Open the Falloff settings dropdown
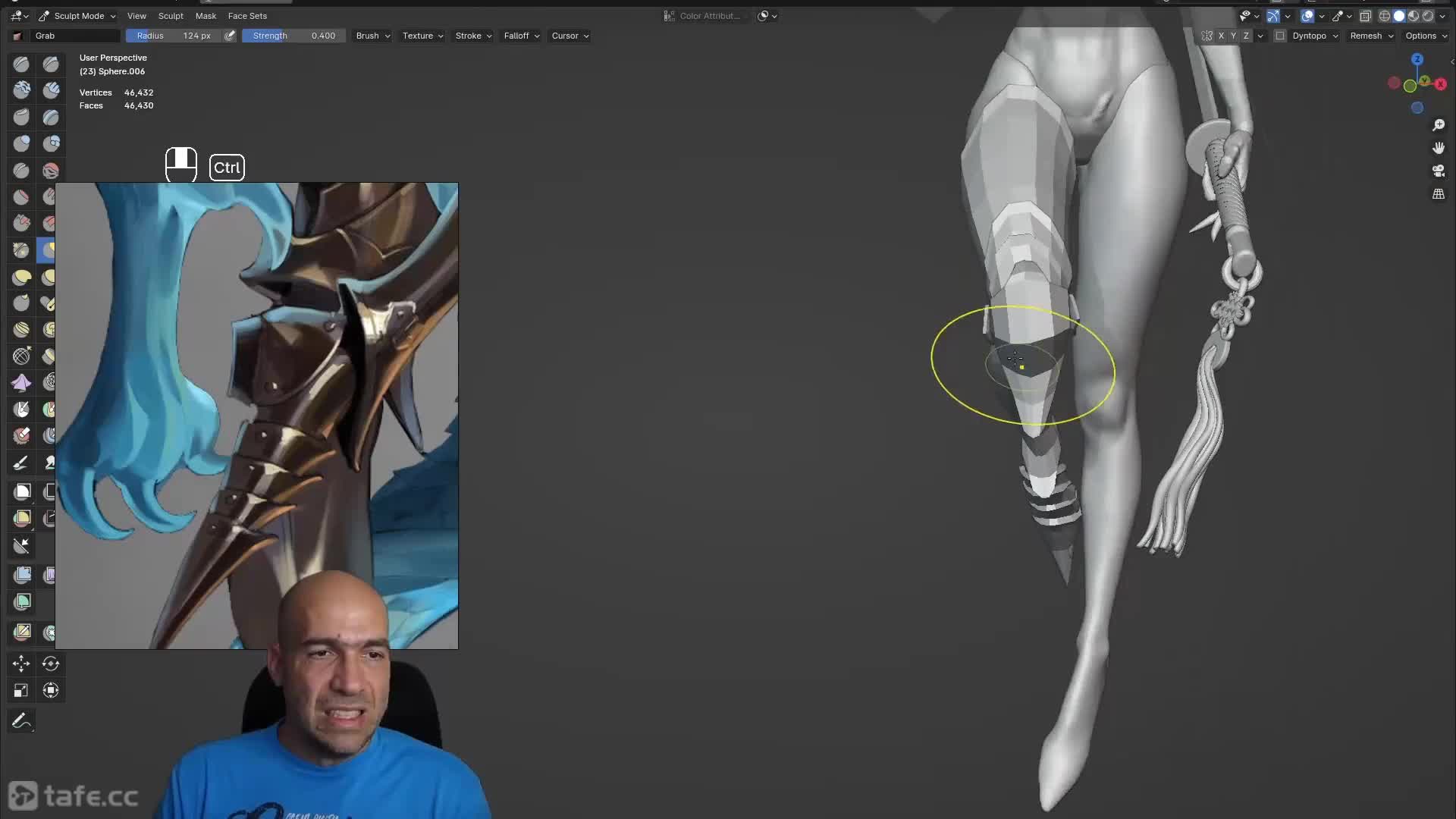This screenshot has height=819, width=1456. (521, 36)
